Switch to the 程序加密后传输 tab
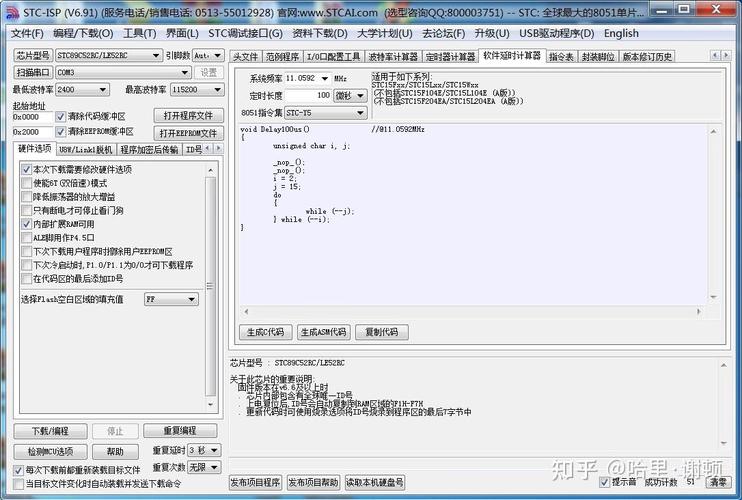 tap(149, 149)
